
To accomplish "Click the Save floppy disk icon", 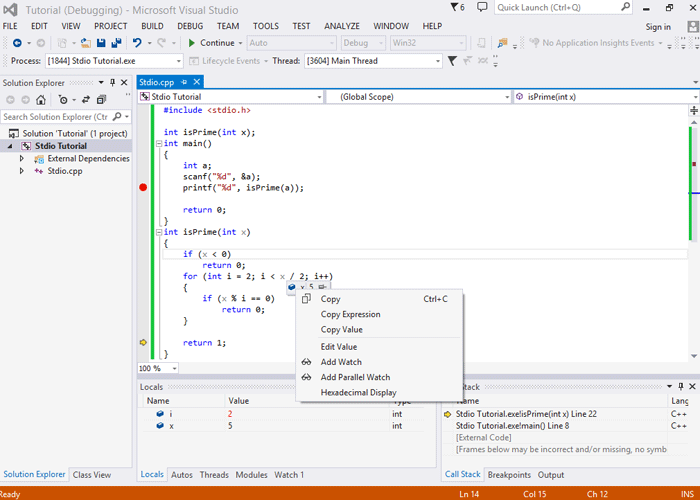I will [101, 43].
